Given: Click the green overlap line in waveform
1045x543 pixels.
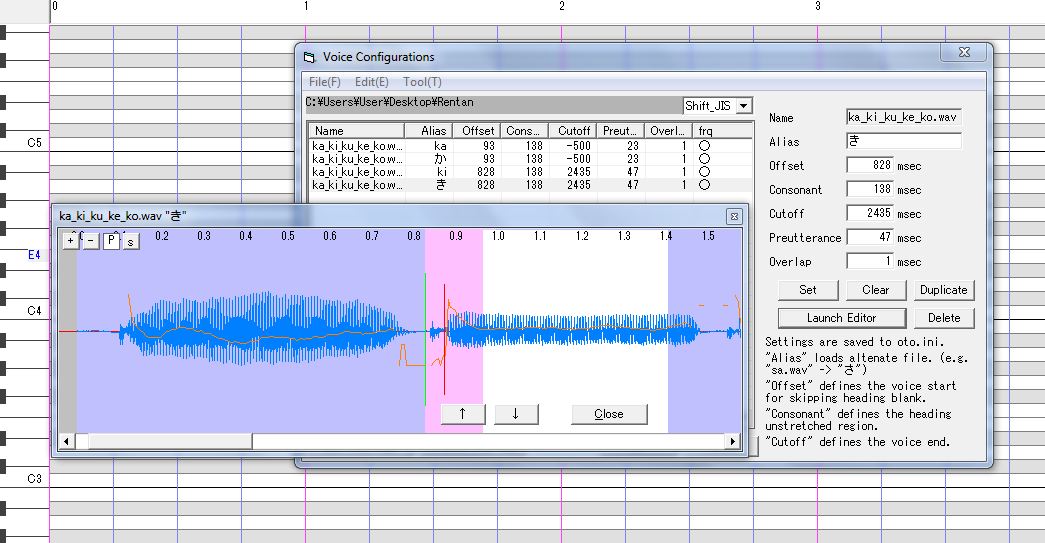Looking at the screenshot, I should (x=425, y=340).
